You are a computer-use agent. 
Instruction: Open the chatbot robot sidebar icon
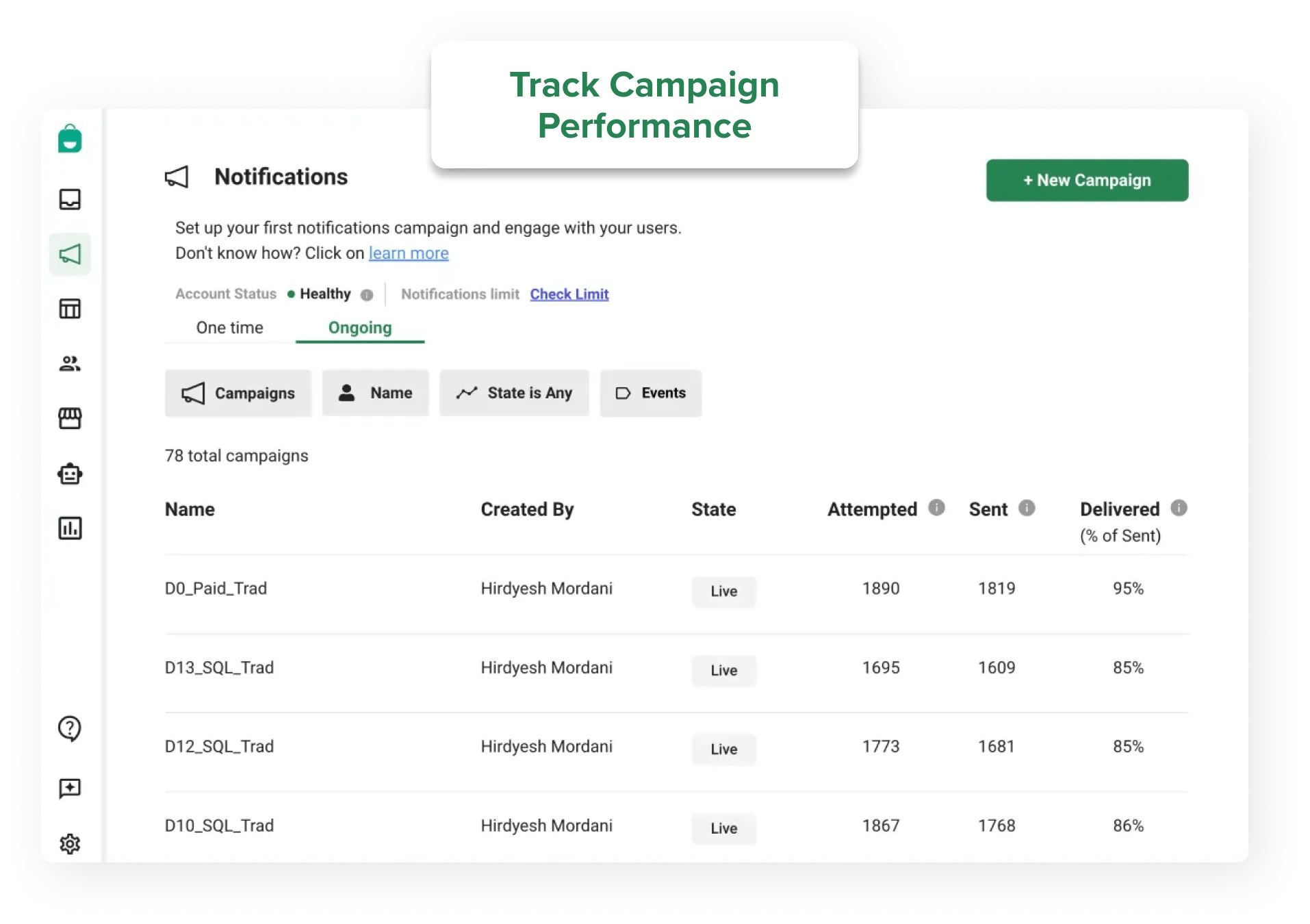pyautogui.click(x=70, y=474)
